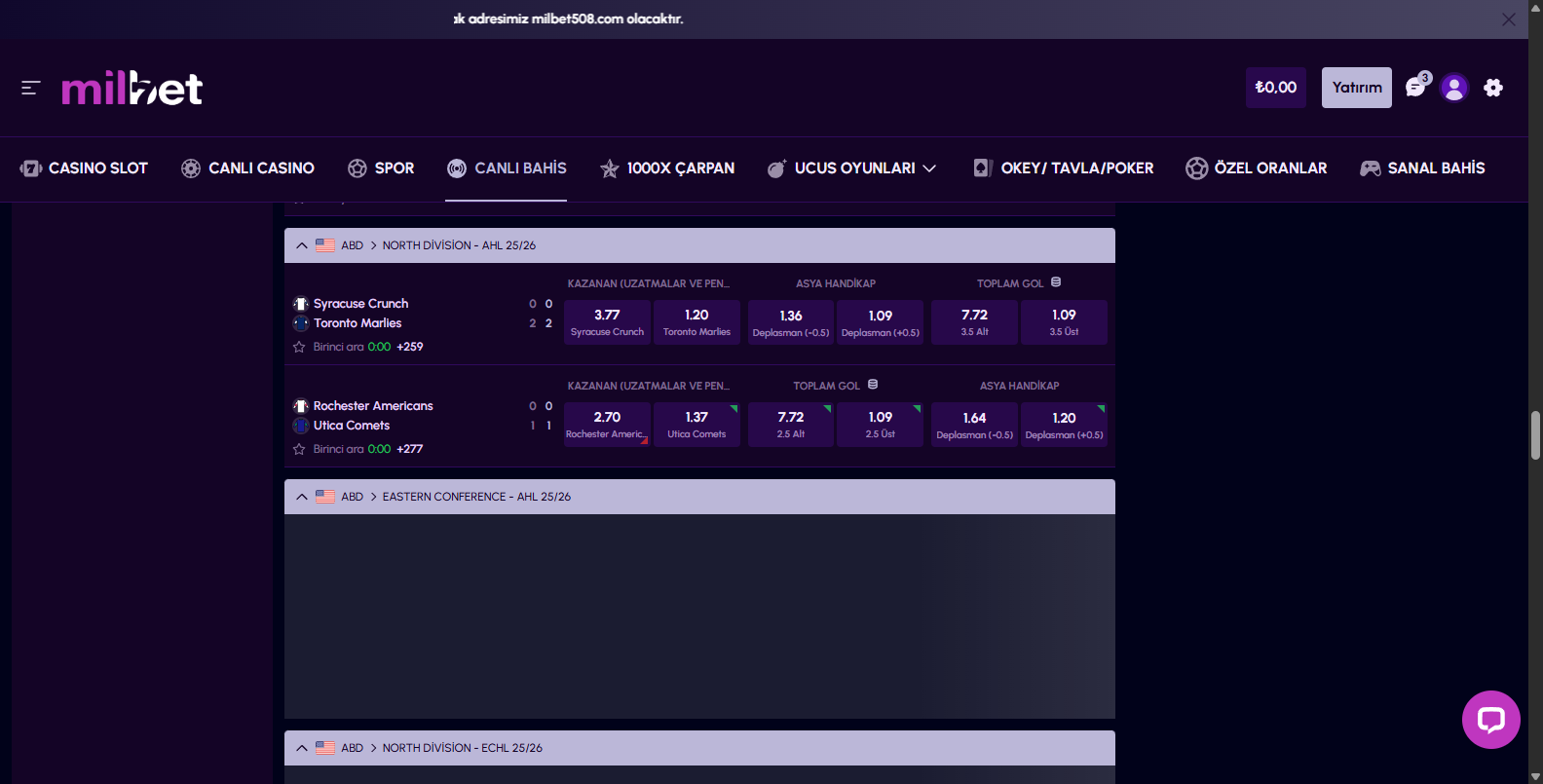1543x784 pixels.
Task: Open Okey/Tavla/Poker games
Action: point(1064,168)
